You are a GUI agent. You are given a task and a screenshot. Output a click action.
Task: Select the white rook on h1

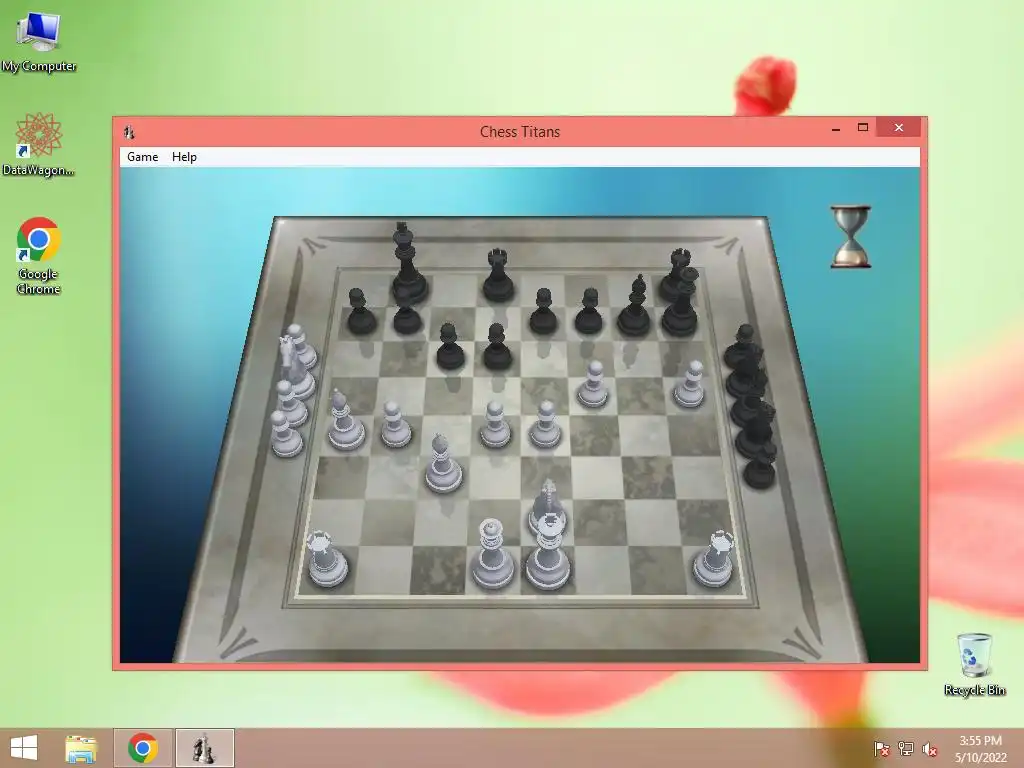tap(714, 559)
